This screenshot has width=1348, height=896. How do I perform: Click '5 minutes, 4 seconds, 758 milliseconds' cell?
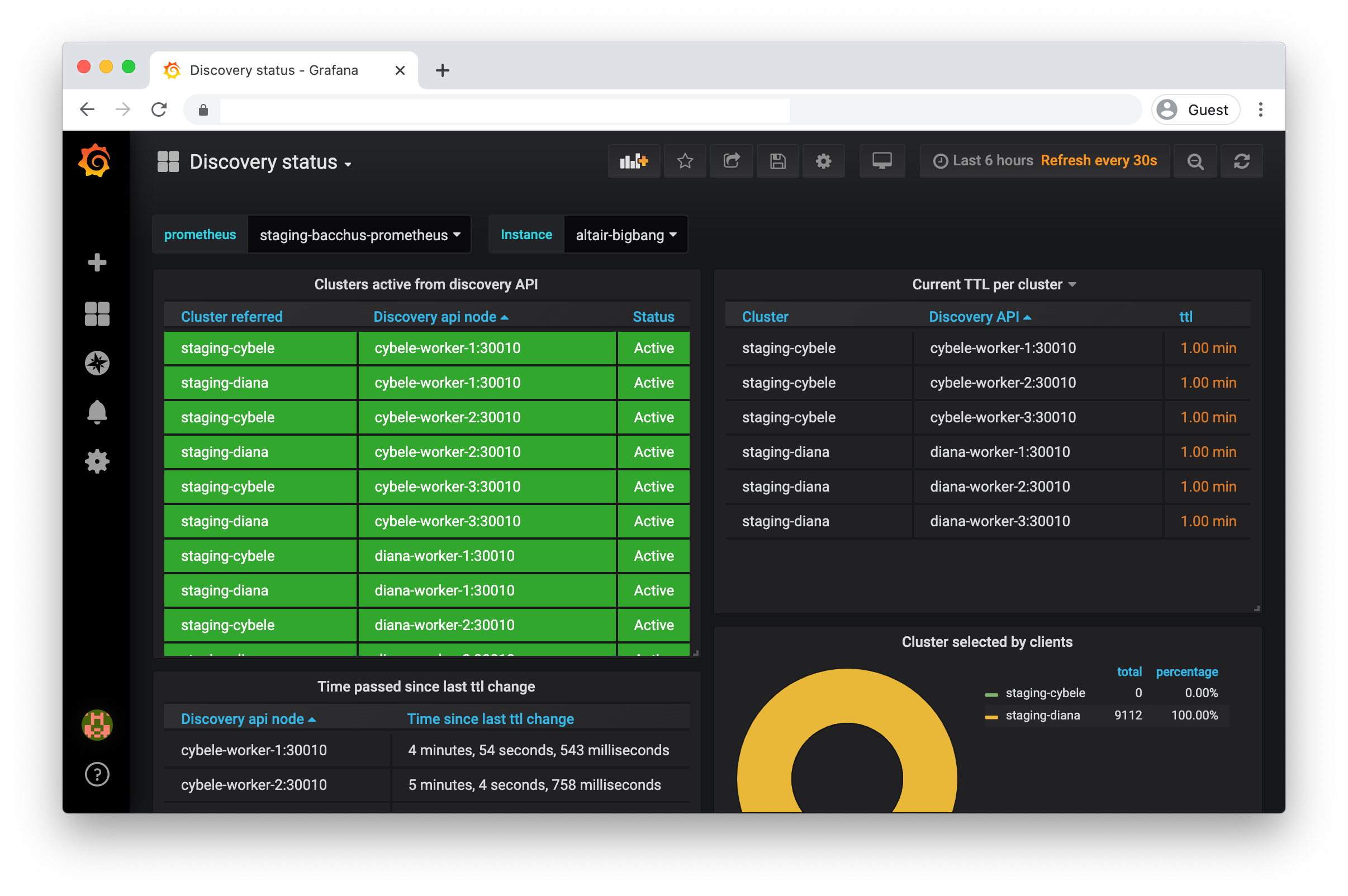[534, 785]
